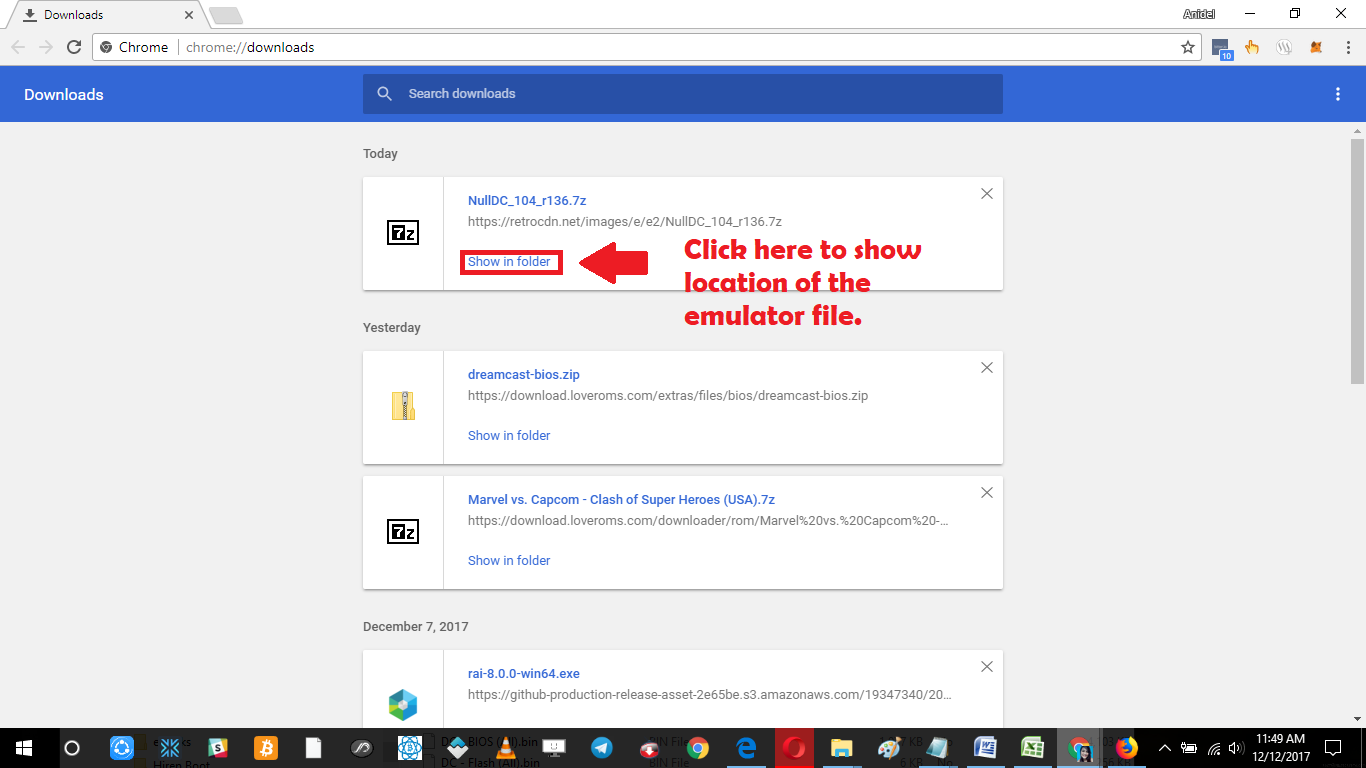1366x768 pixels.
Task: Open Paint from the taskbar
Action: click(x=889, y=748)
